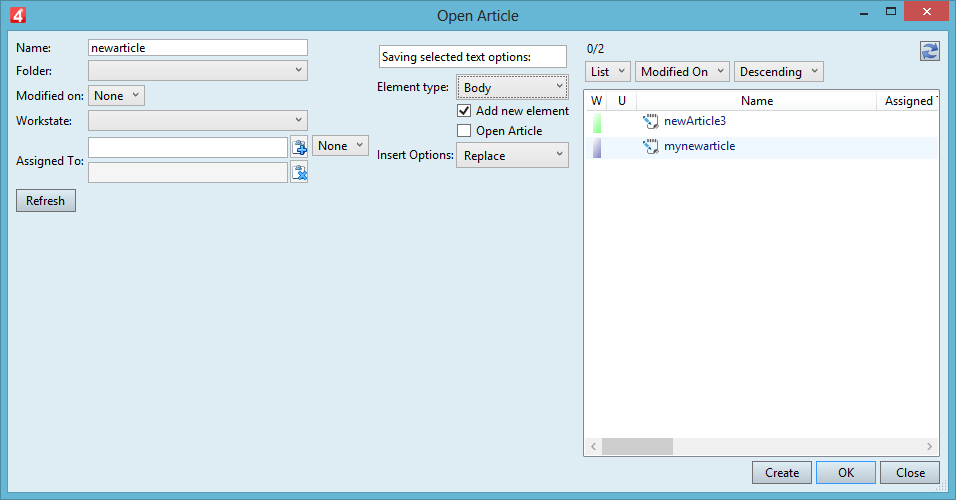The height and width of the screenshot is (500, 956).
Task: Click the Assigned column header
Action: [x=908, y=101]
